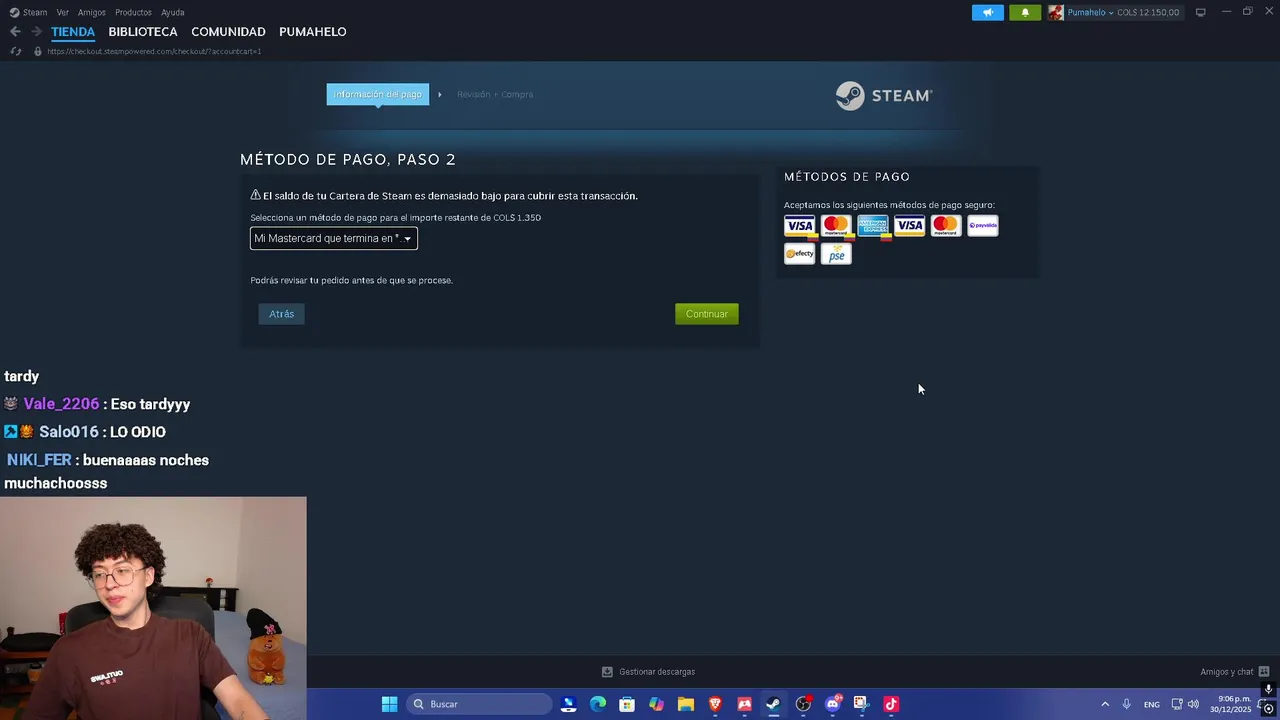The width and height of the screenshot is (1280, 720).
Task: Switch to the COMUNIDAD tab
Action: click(x=228, y=32)
